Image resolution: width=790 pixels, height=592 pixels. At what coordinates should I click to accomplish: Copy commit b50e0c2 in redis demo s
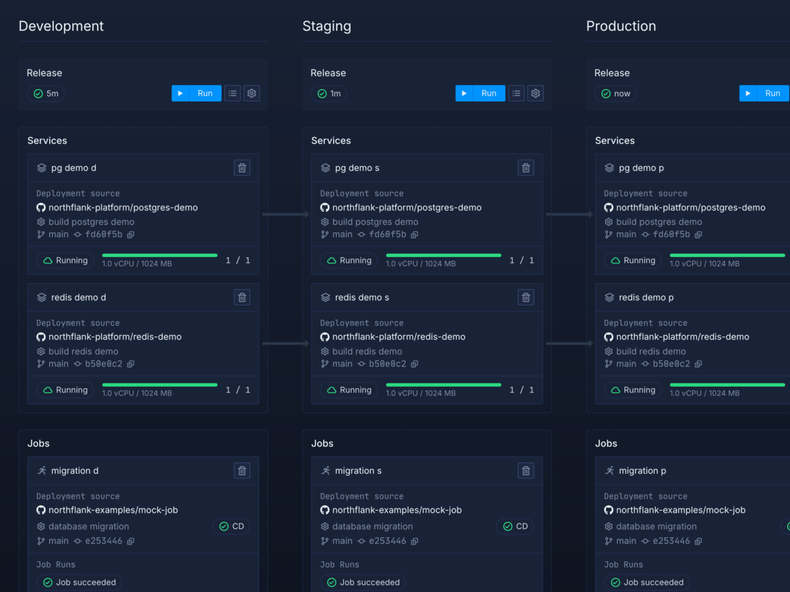[x=415, y=364]
